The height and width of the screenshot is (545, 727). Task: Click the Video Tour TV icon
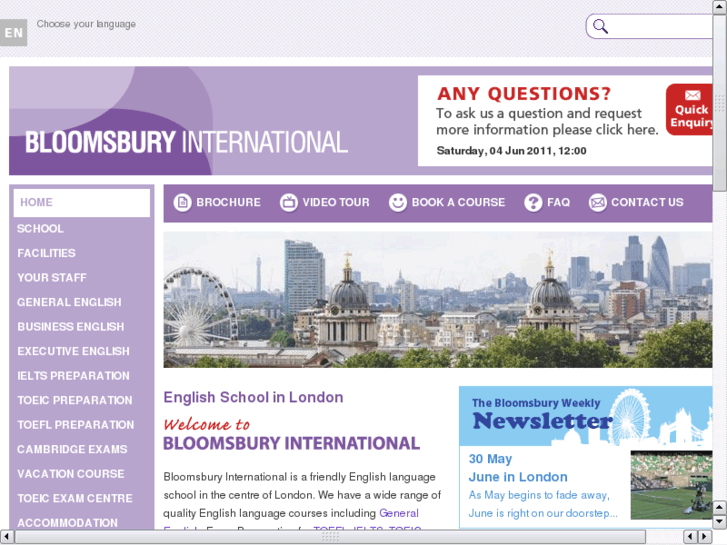[288, 203]
